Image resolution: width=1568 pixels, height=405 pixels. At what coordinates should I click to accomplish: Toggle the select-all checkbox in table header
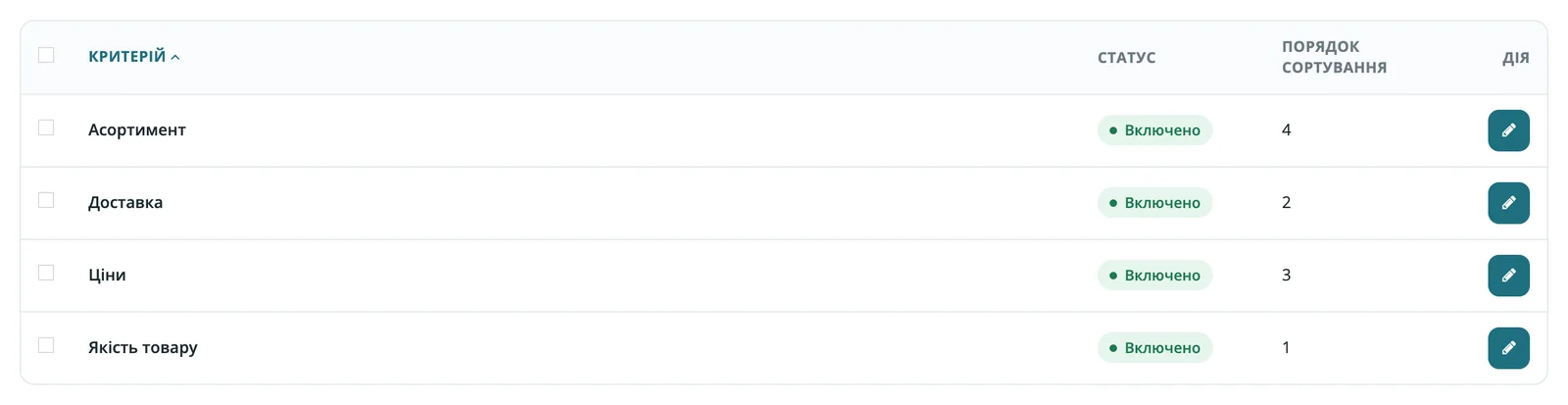[46, 55]
